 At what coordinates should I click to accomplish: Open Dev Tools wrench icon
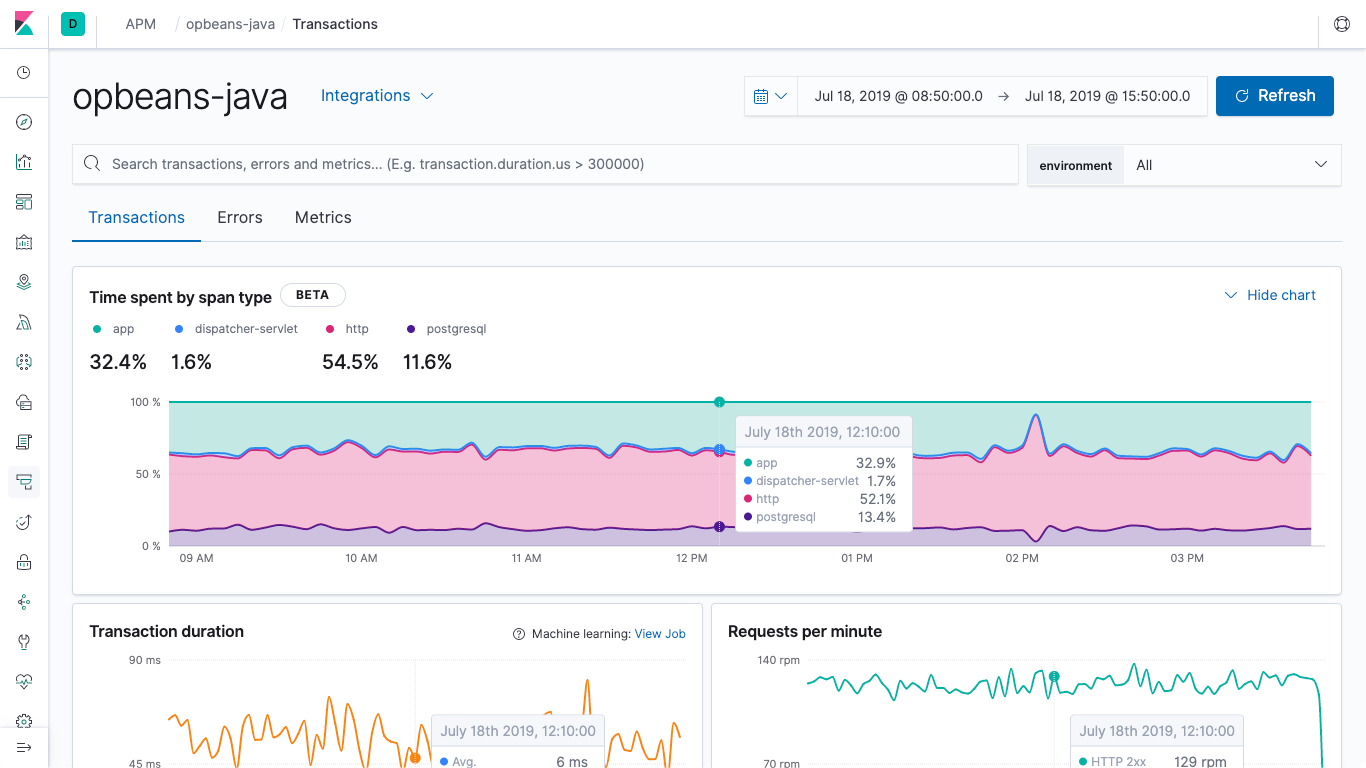(x=24, y=641)
